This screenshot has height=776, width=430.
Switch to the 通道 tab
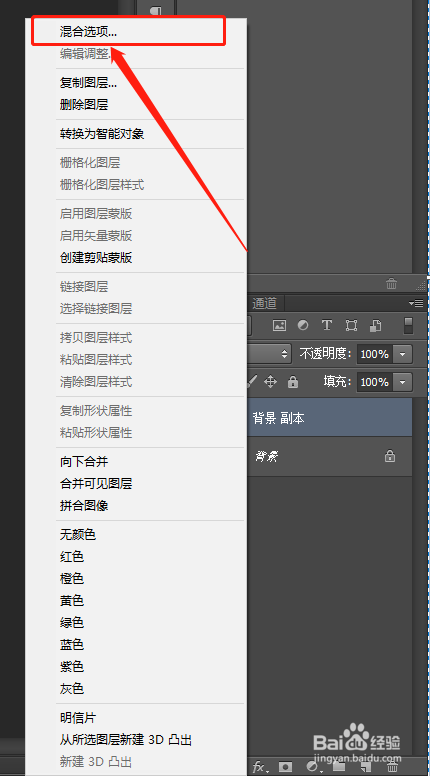point(265,303)
